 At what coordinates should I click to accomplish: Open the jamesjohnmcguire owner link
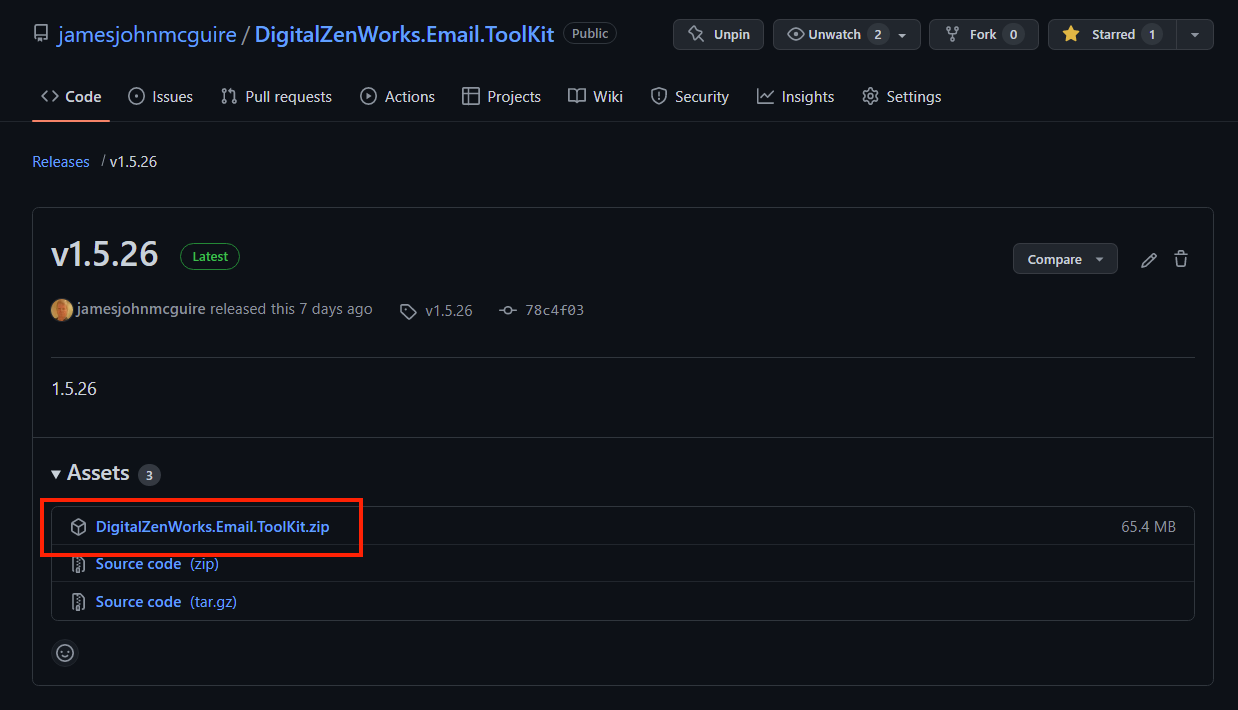tap(147, 34)
